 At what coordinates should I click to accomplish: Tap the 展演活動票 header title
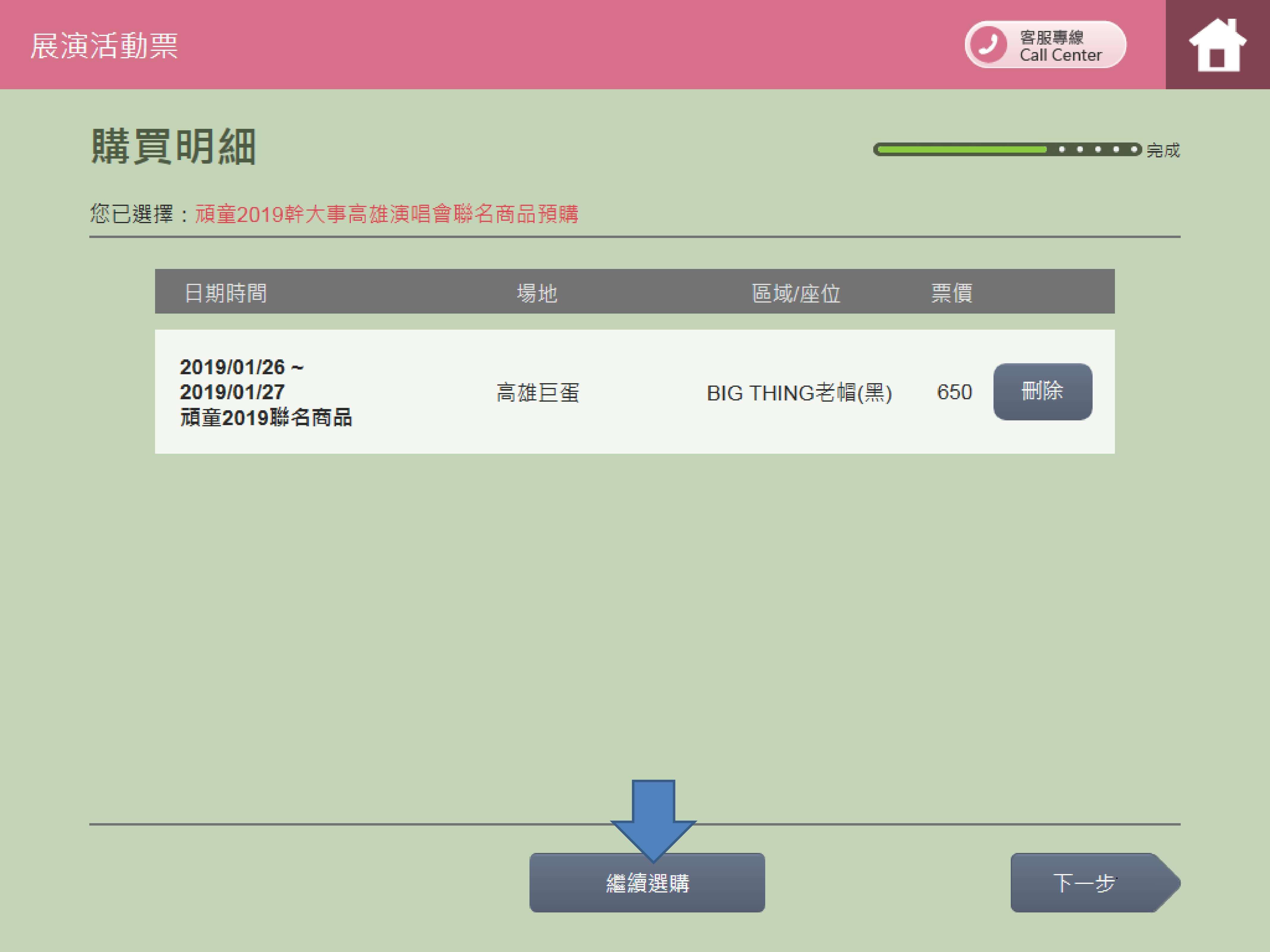coord(104,46)
